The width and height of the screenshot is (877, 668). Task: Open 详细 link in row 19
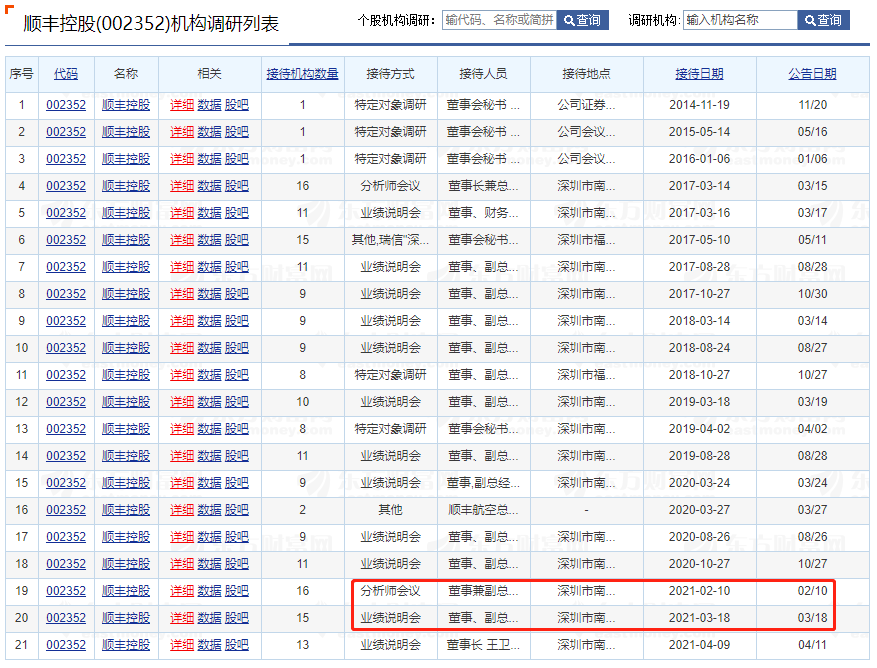tap(182, 591)
